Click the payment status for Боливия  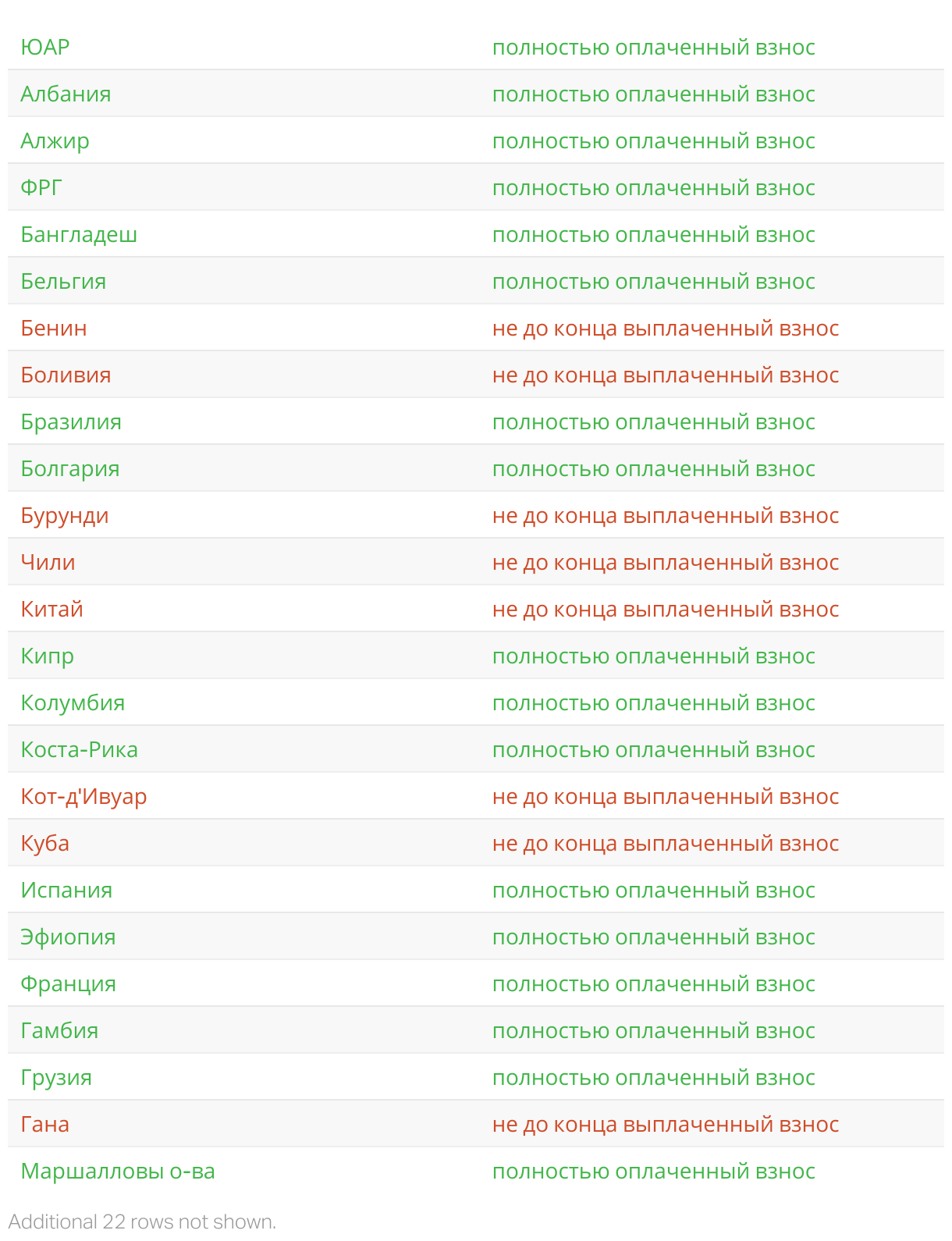665,375
